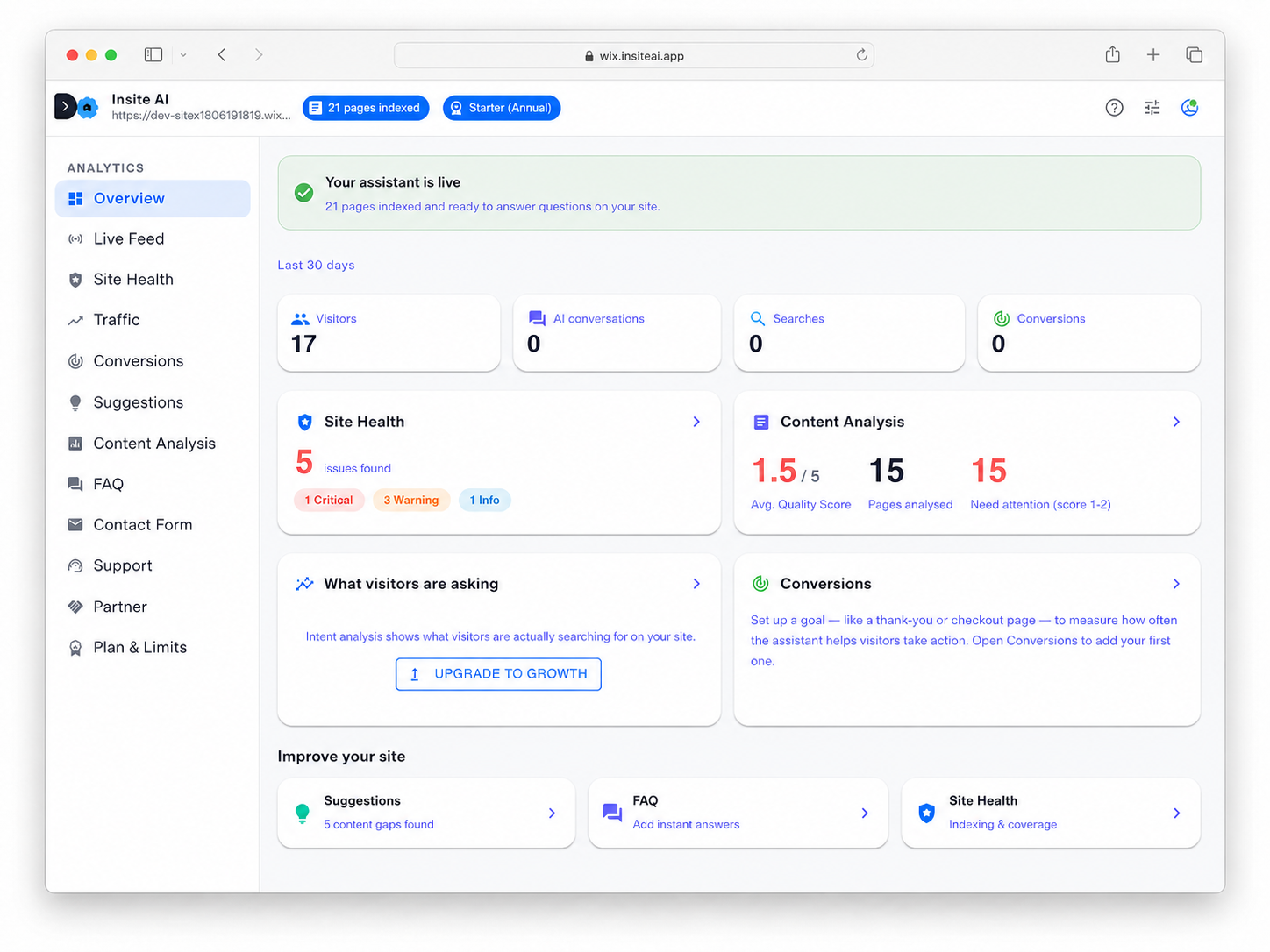The width and height of the screenshot is (1270, 952).
Task: Click the 1.5 / 5 Avg. Quality Score
Action: tap(786, 472)
